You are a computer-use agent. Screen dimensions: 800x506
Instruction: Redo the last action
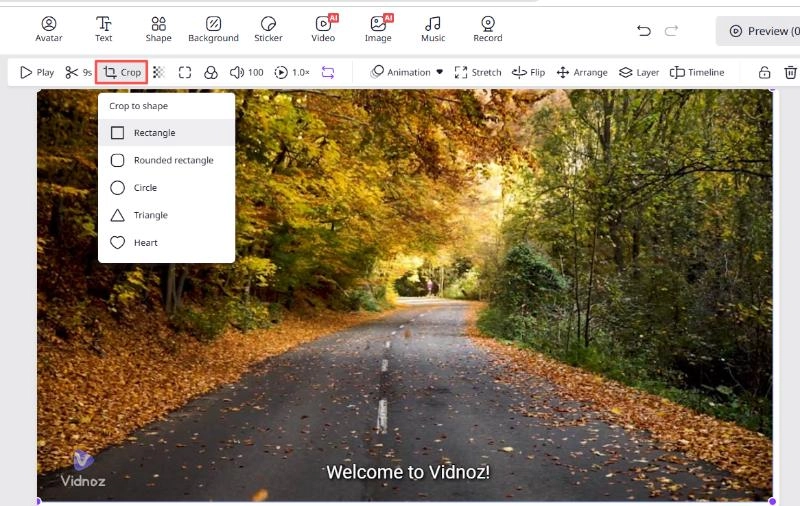tap(671, 31)
